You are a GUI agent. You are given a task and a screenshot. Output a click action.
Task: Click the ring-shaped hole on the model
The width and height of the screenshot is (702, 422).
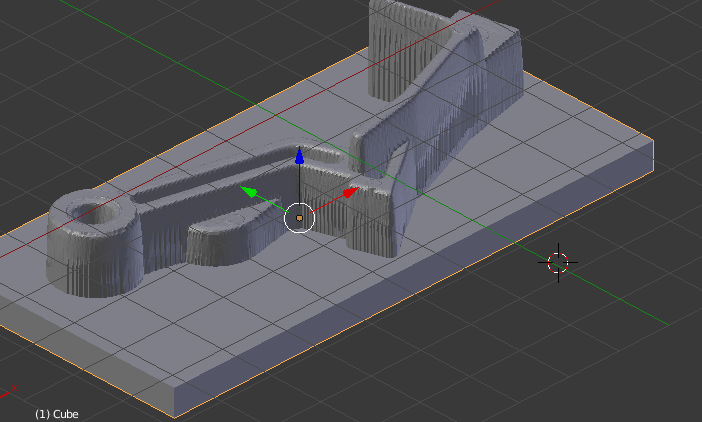pyautogui.click(x=97, y=213)
